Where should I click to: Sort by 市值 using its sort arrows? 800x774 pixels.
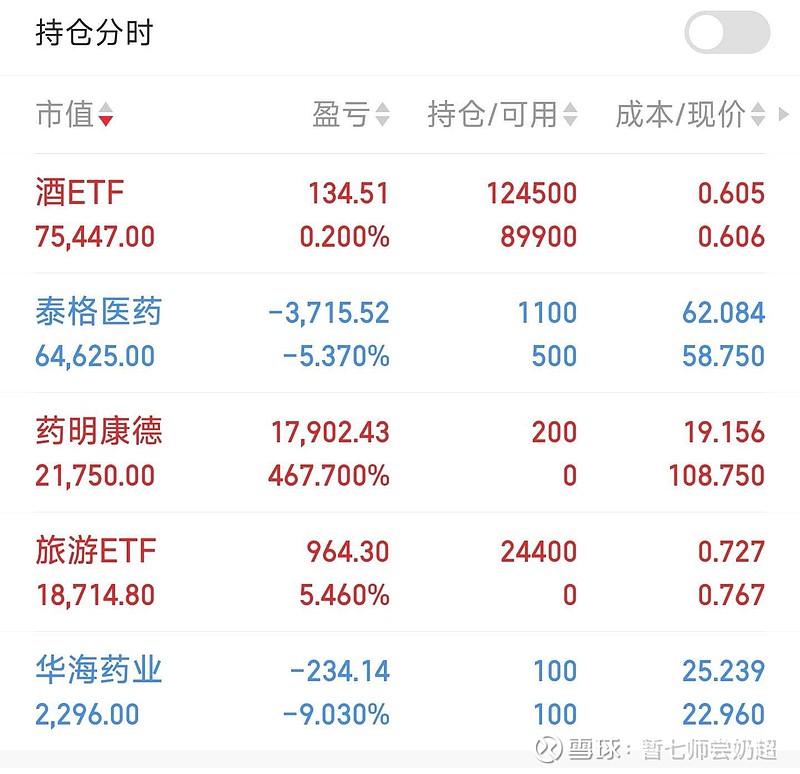click(106, 115)
